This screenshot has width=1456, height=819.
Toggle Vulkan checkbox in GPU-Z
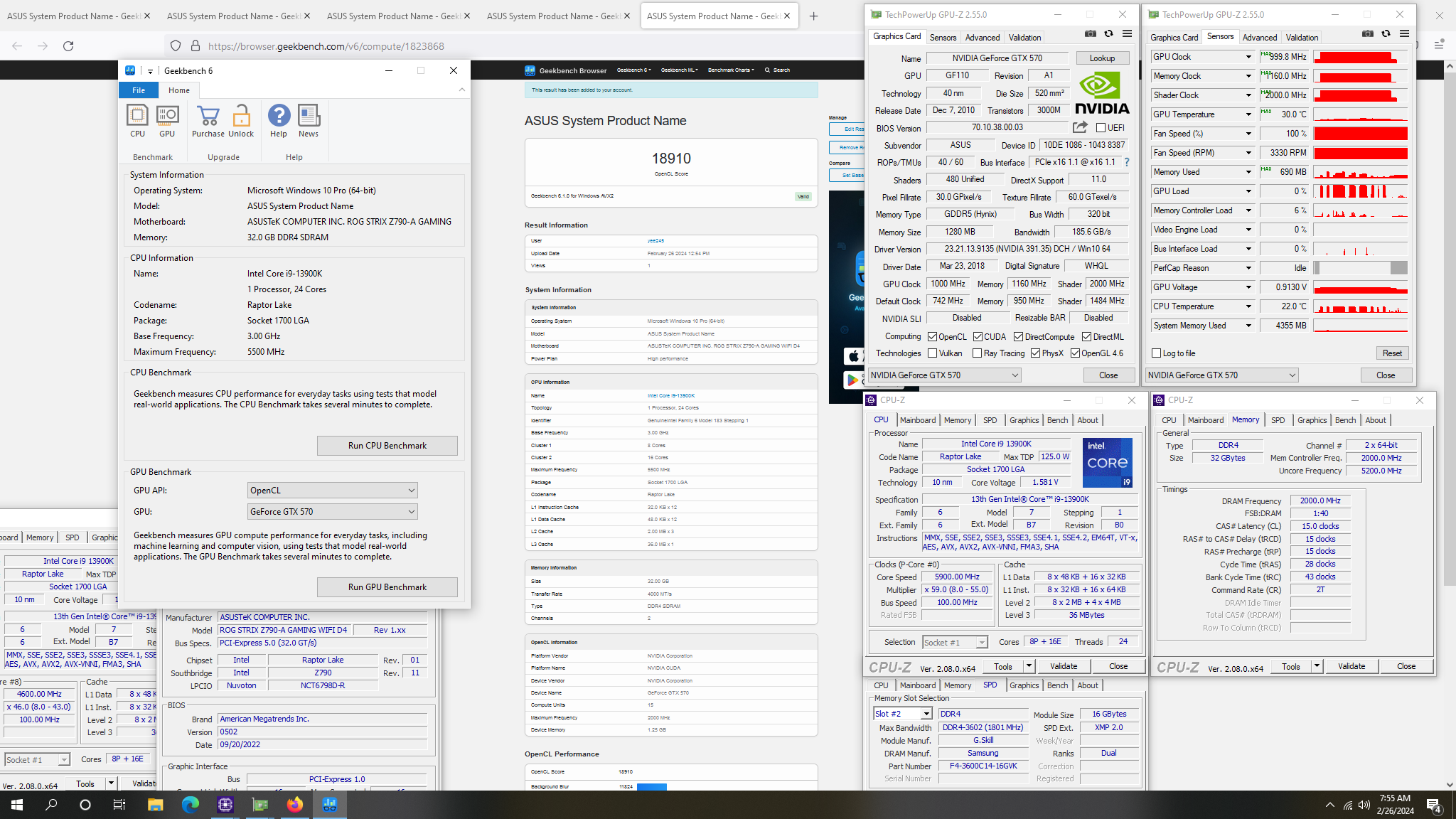[933, 353]
